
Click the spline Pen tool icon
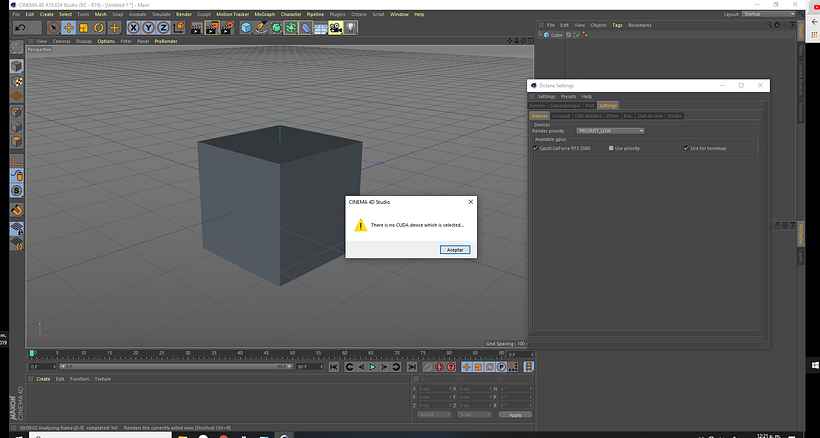261,28
